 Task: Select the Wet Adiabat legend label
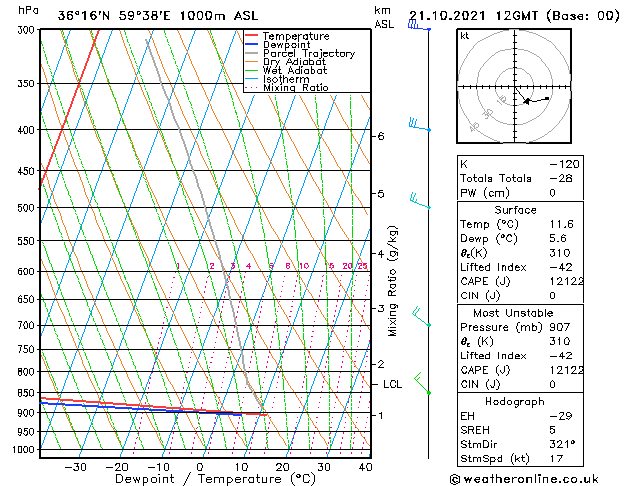coord(295,70)
